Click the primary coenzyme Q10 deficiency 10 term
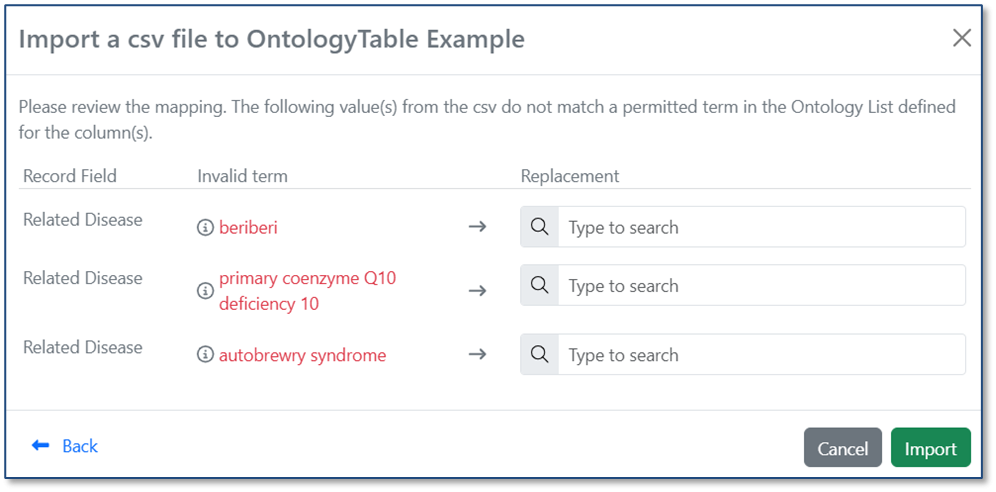Screen dimensions: 996x492 pyautogui.click(x=307, y=291)
